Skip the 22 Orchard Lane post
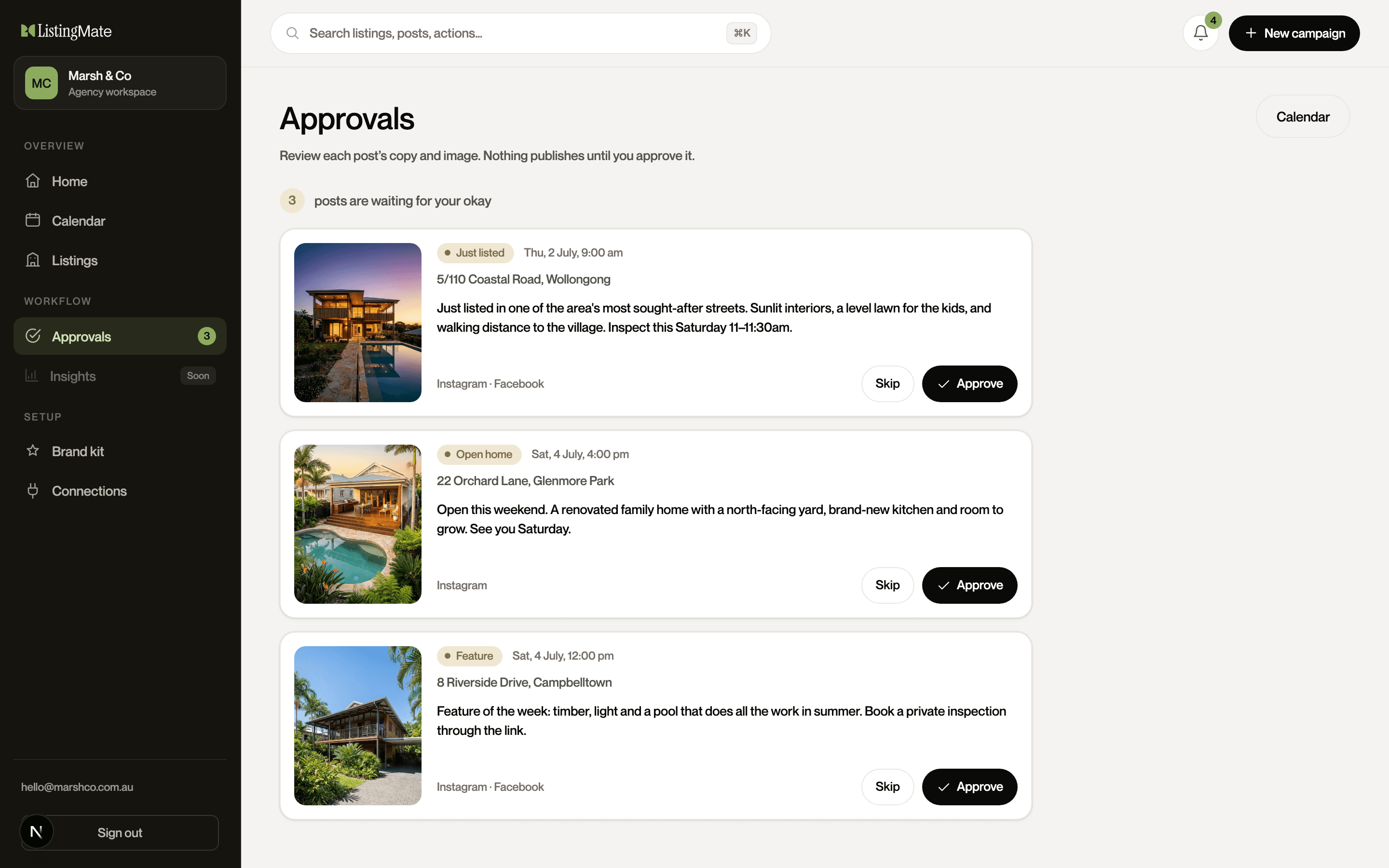The image size is (1389, 868). [887, 585]
